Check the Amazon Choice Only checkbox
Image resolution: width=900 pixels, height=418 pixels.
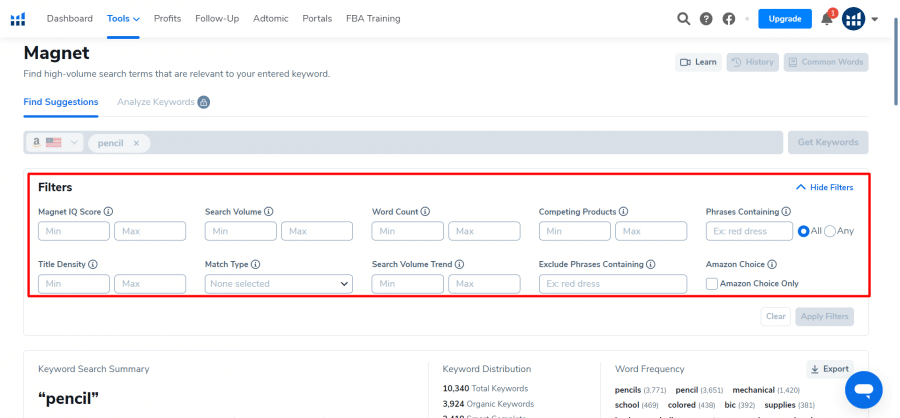(712, 284)
